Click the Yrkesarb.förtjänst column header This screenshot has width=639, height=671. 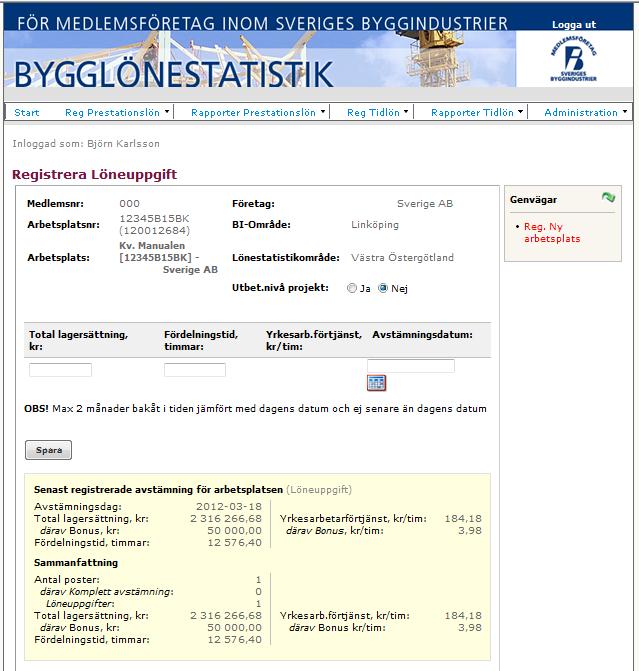314,341
